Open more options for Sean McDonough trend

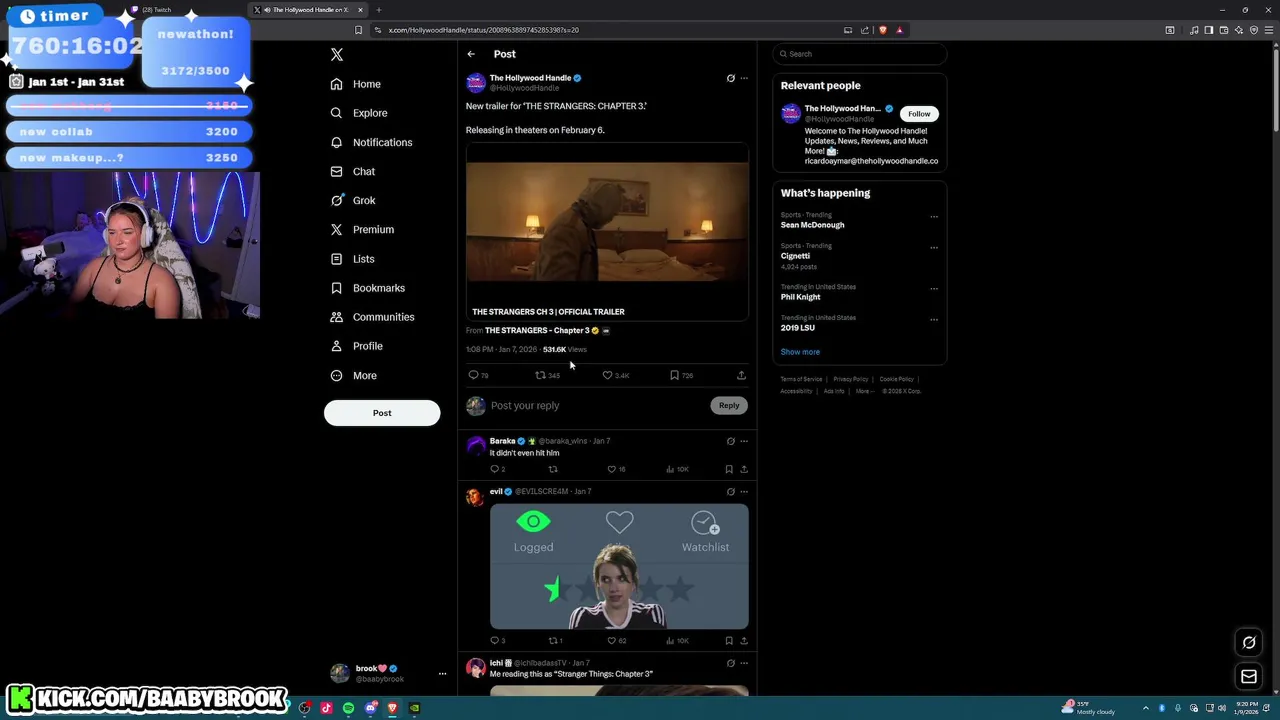(x=934, y=217)
